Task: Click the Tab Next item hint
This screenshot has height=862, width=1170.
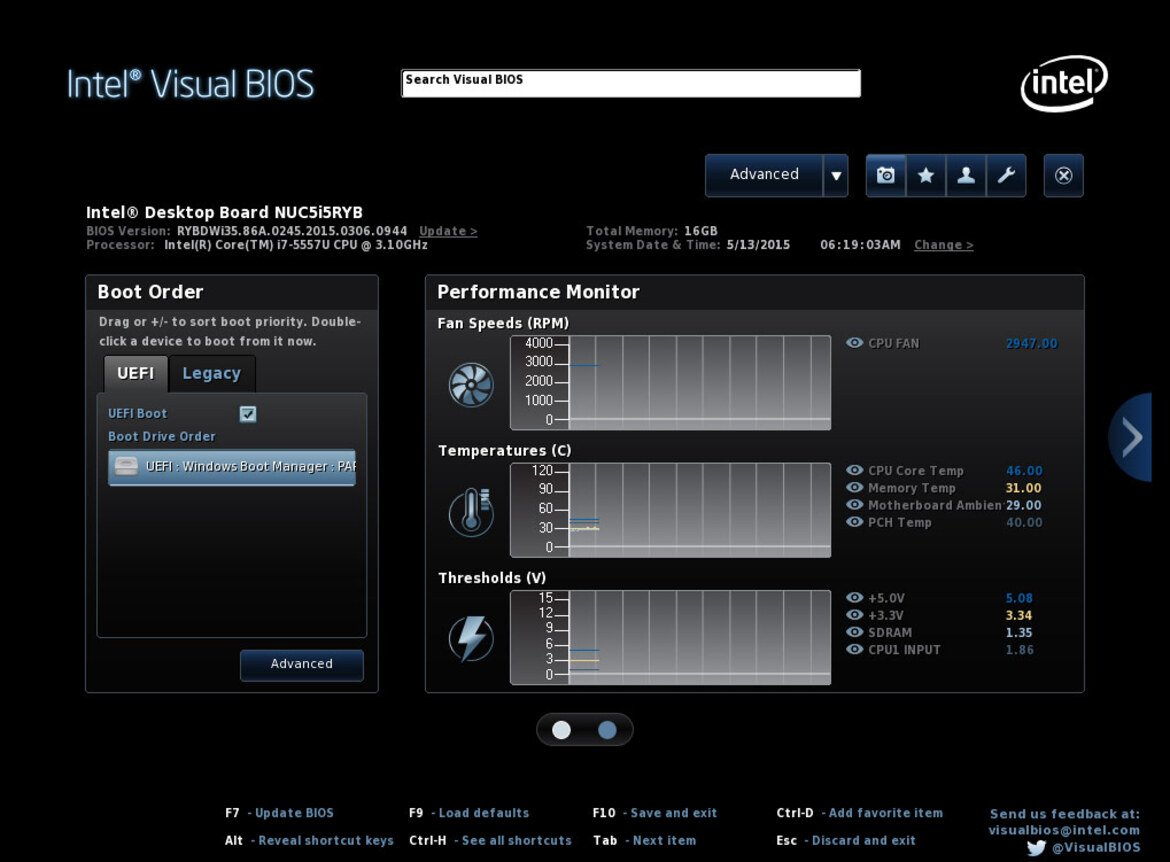Action: click(x=644, y=841)
